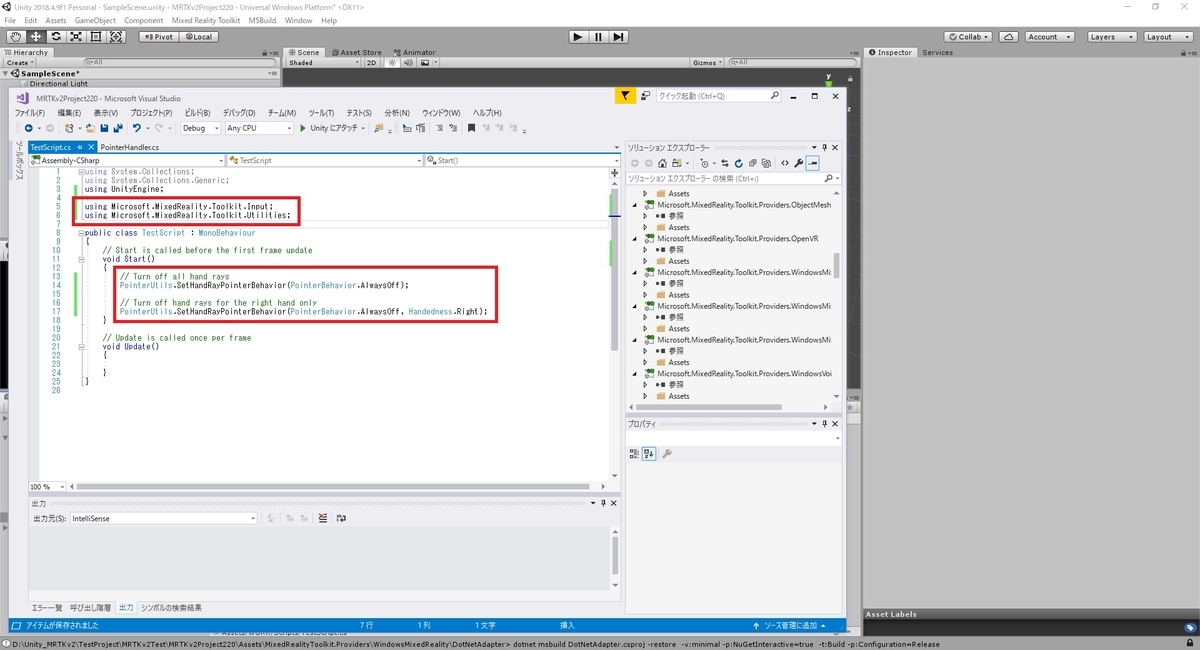
Task: Pause the Unity game
Action: click(598, 37)
